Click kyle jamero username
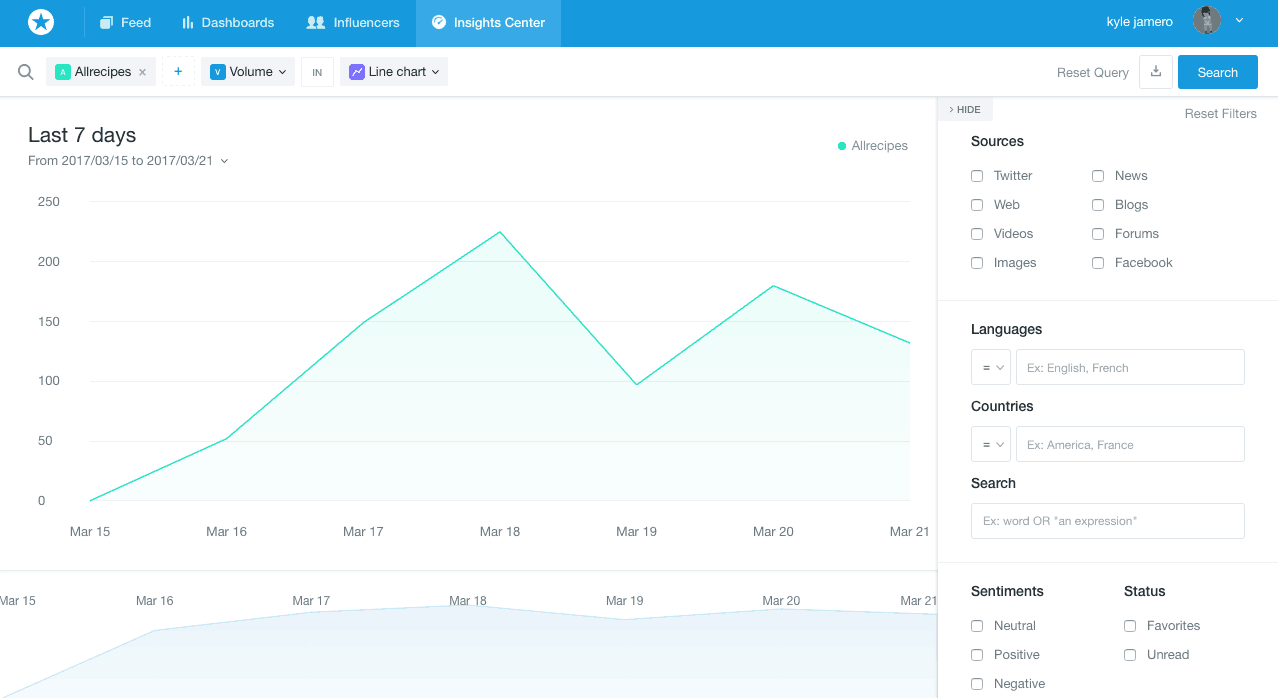1278x698 pixels. (x=1140, y=22)
